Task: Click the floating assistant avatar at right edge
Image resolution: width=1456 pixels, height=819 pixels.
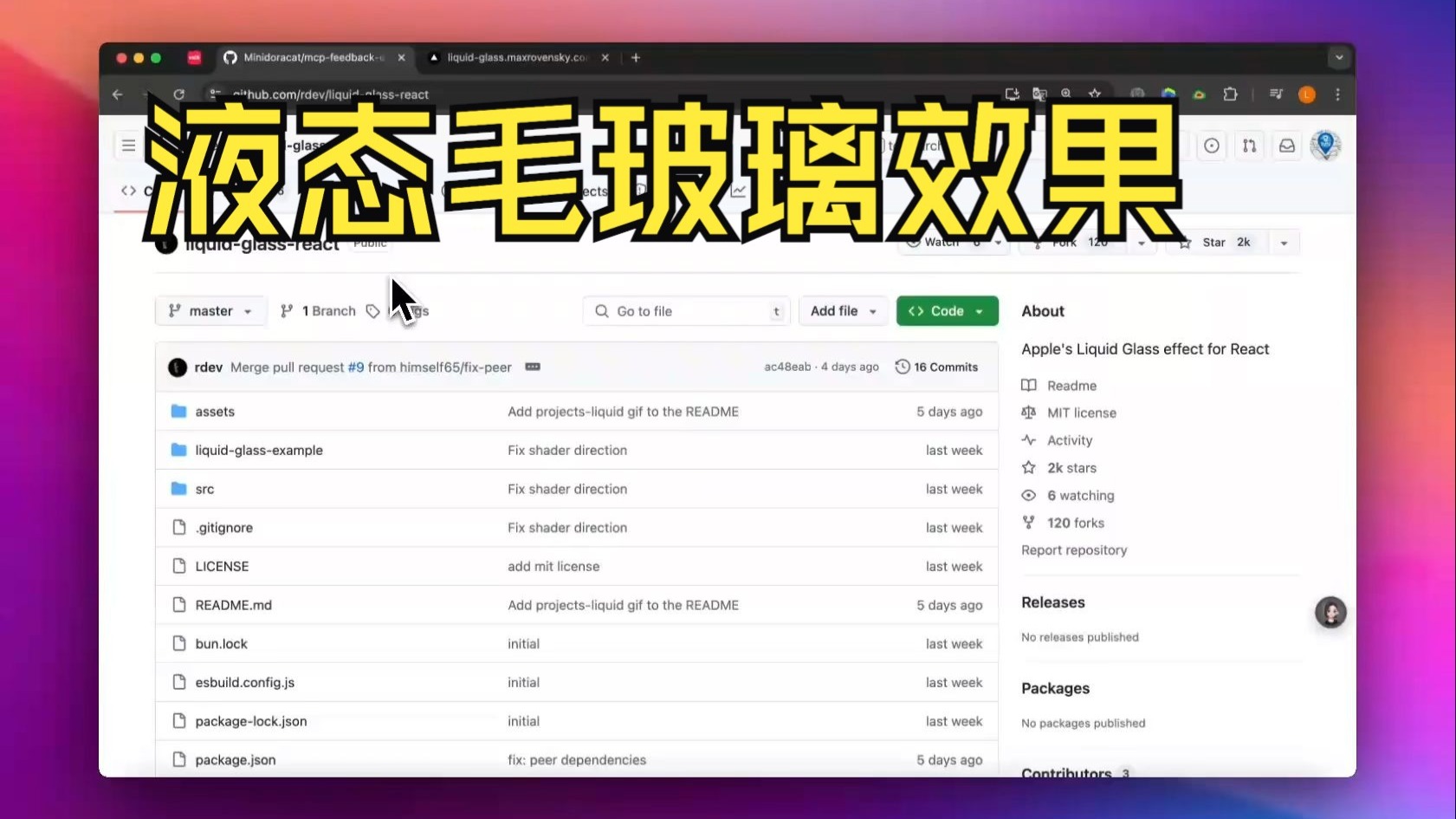Action: pos(1330,613)
